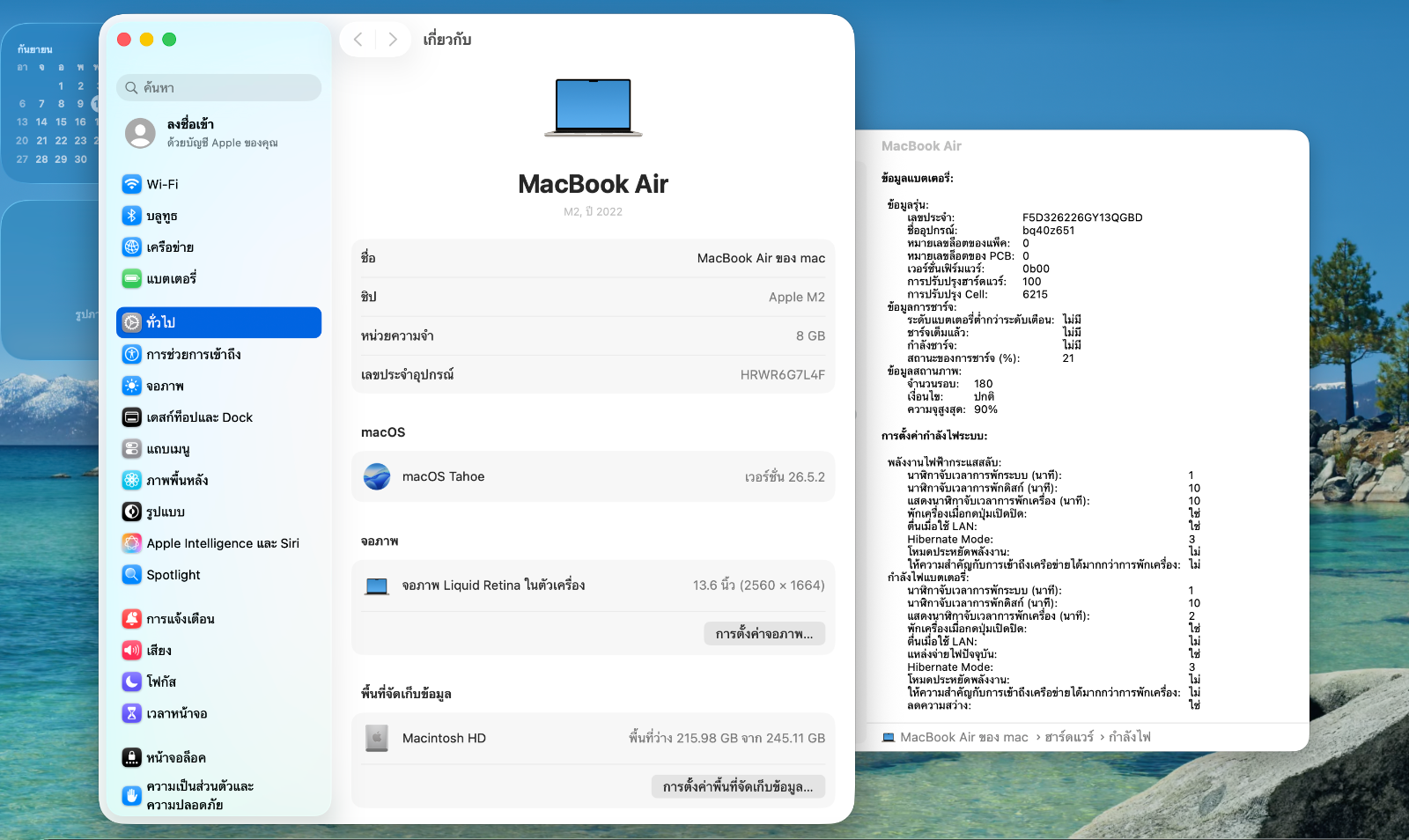Open the Bluetooth (บลูทูธ) icon in sidebar
This screenshot has width=1409, height=840.
click(131, 216)
